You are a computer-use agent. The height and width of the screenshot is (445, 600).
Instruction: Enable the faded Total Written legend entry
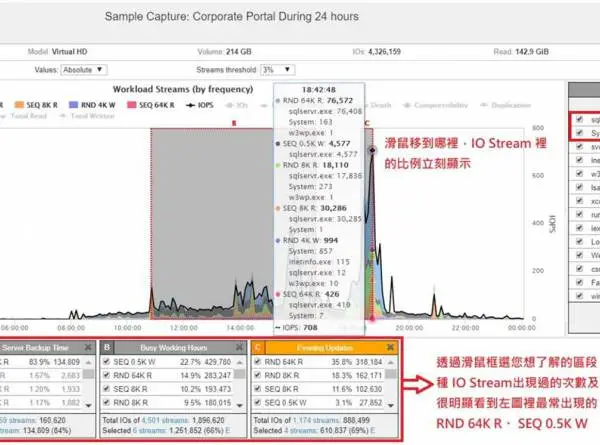tap(87, 116)
